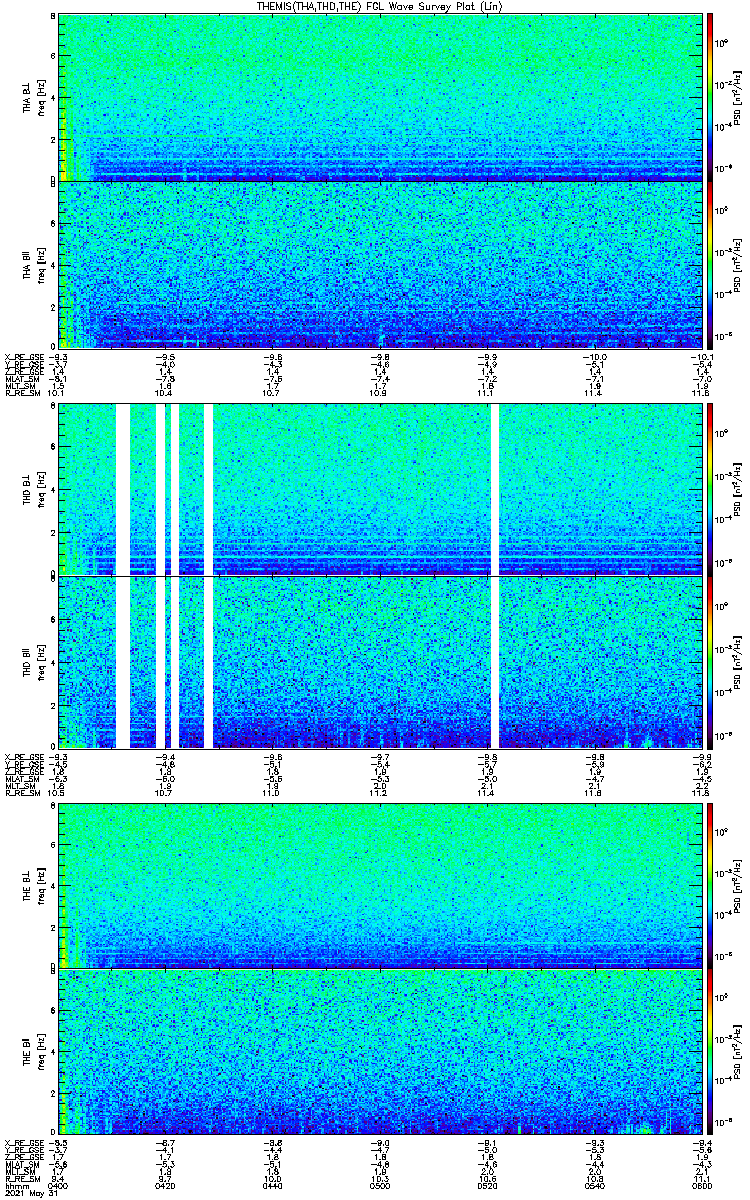Click the 'PSD [nT²/Hz]' label beside the THE B∥ color bar

tap(737, 1051)
